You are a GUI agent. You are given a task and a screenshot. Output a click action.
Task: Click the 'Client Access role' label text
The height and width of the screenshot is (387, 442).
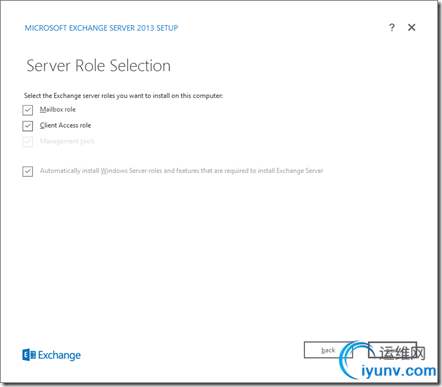point(65,125)
